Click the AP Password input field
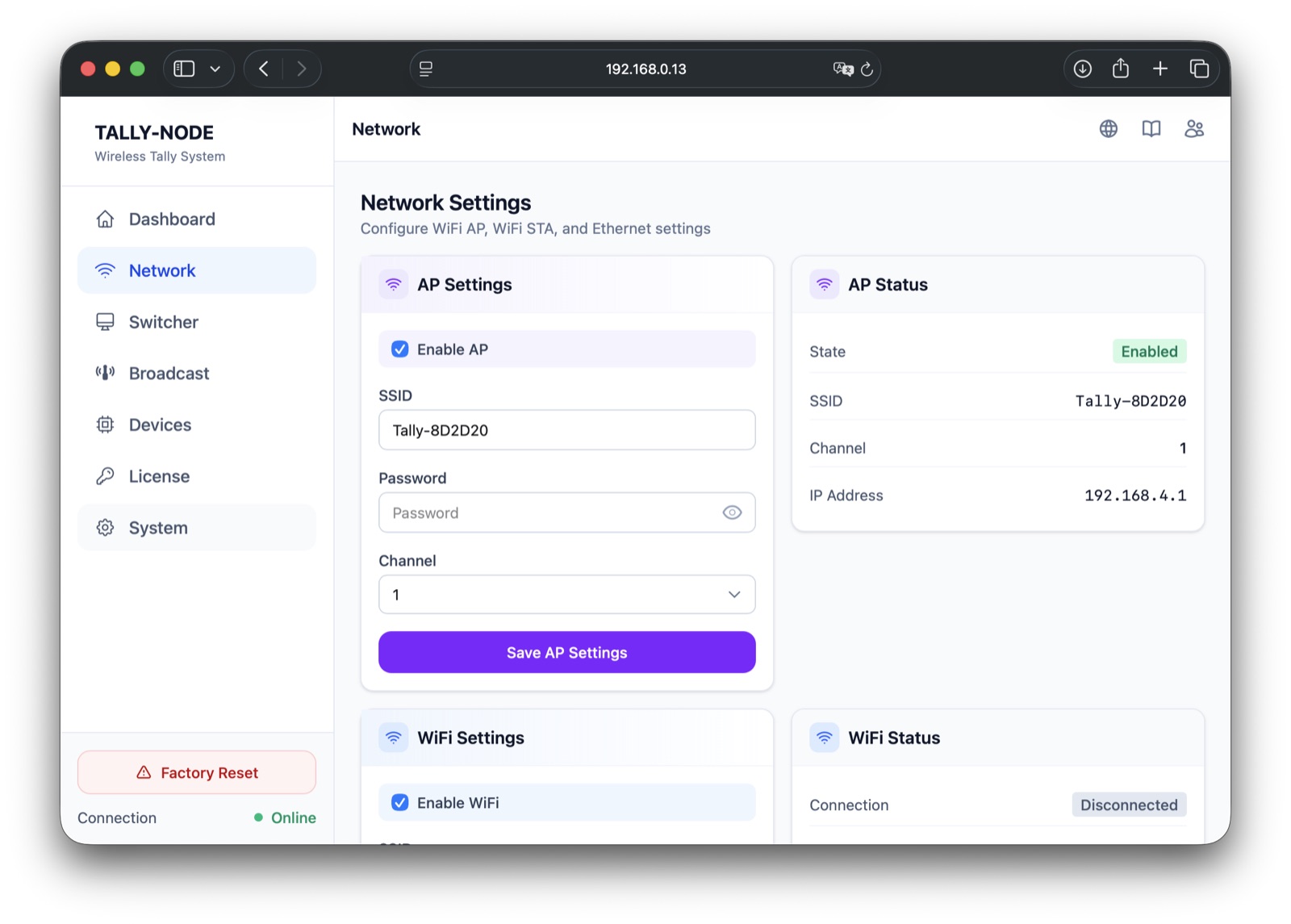The height and width of the screenshot is (924, 1291). click(567, 512)
